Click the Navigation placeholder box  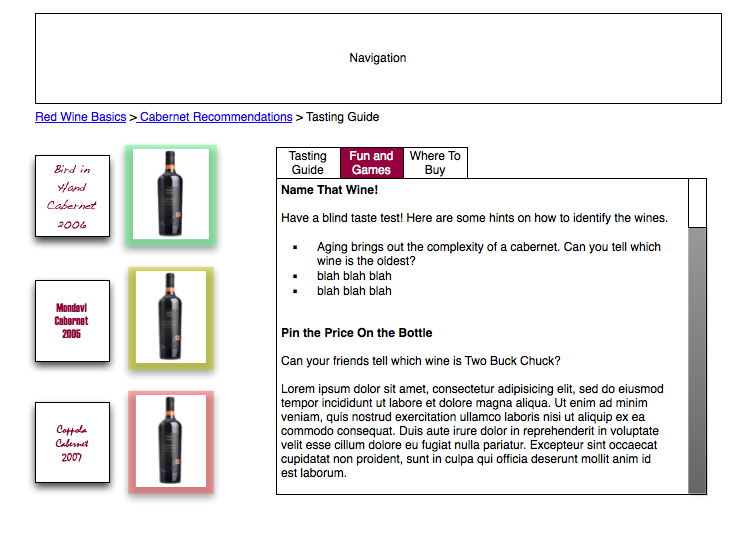click(x=378, y=58)
